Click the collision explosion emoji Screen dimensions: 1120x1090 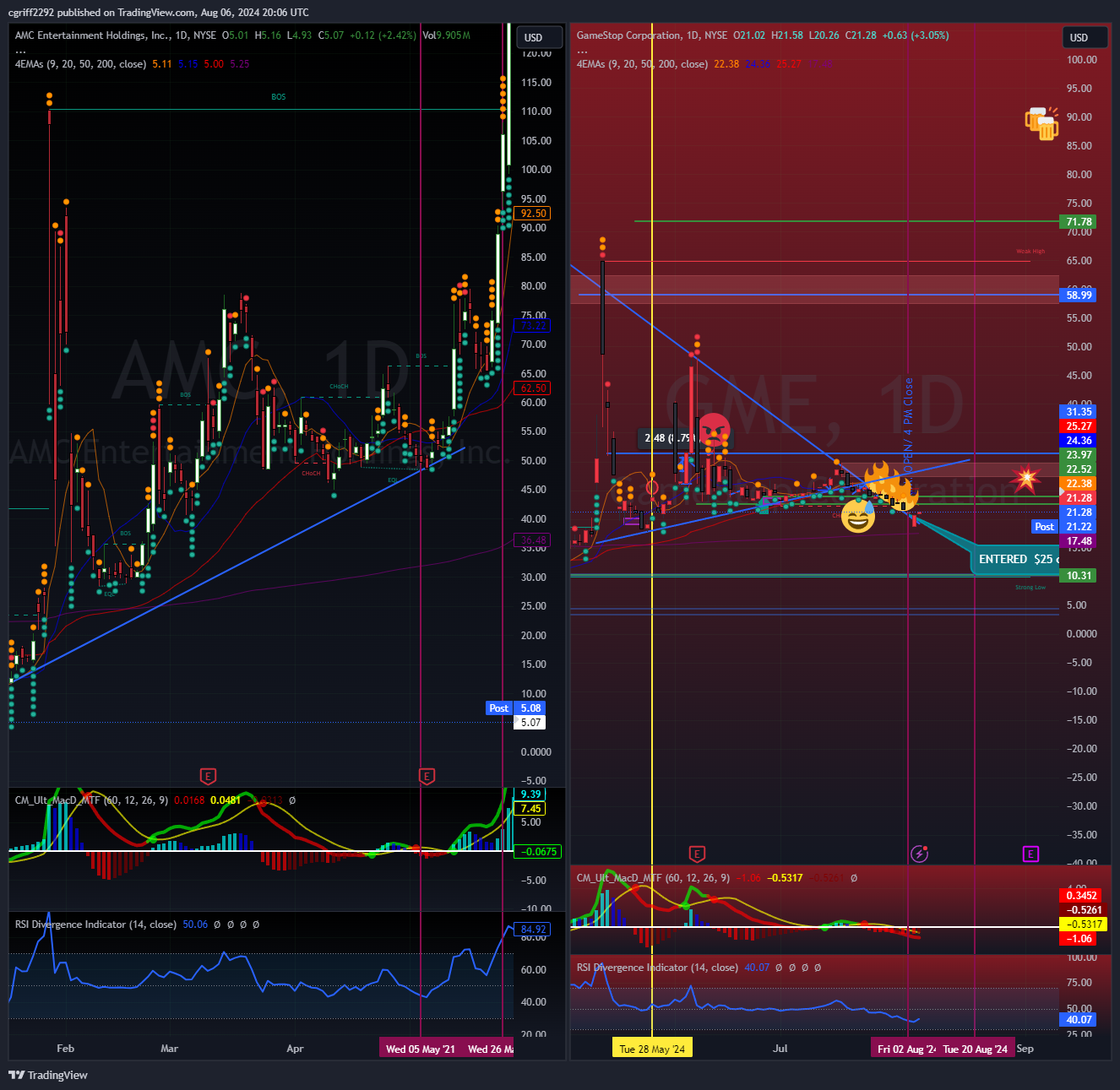1025,478
